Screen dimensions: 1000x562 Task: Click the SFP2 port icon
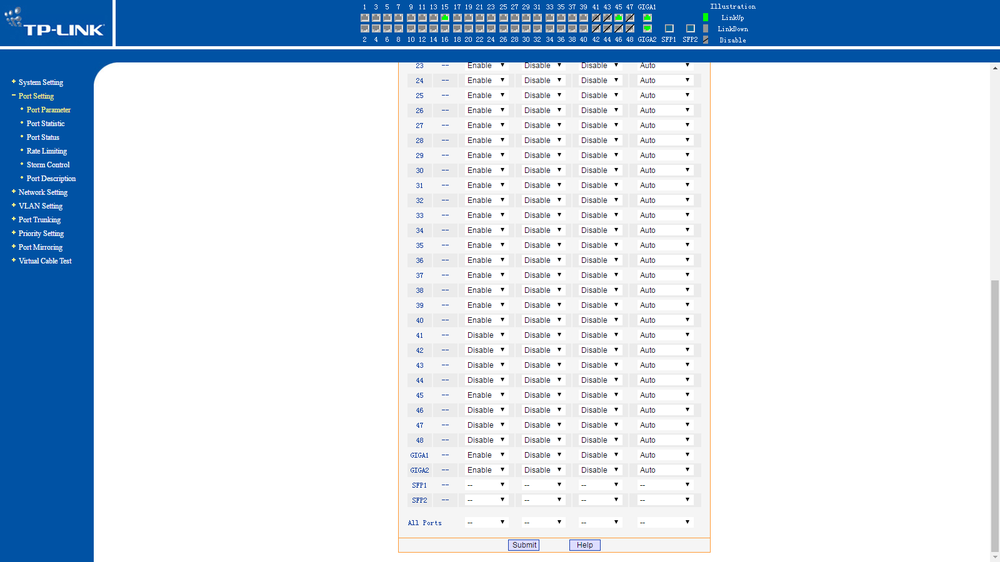[x=690, y=29]
